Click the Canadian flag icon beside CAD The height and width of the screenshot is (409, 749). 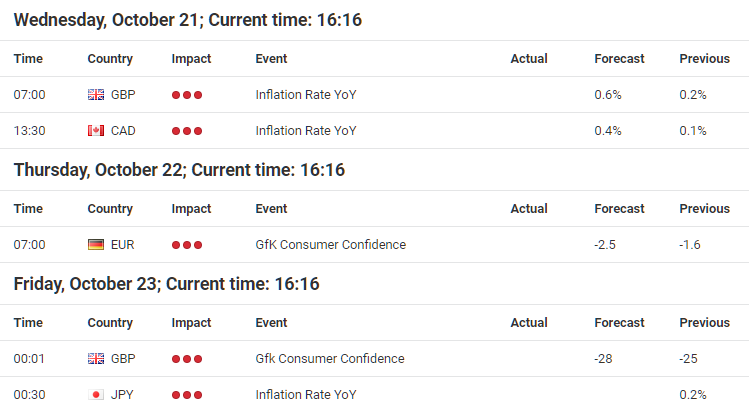(x=96, y=130)
